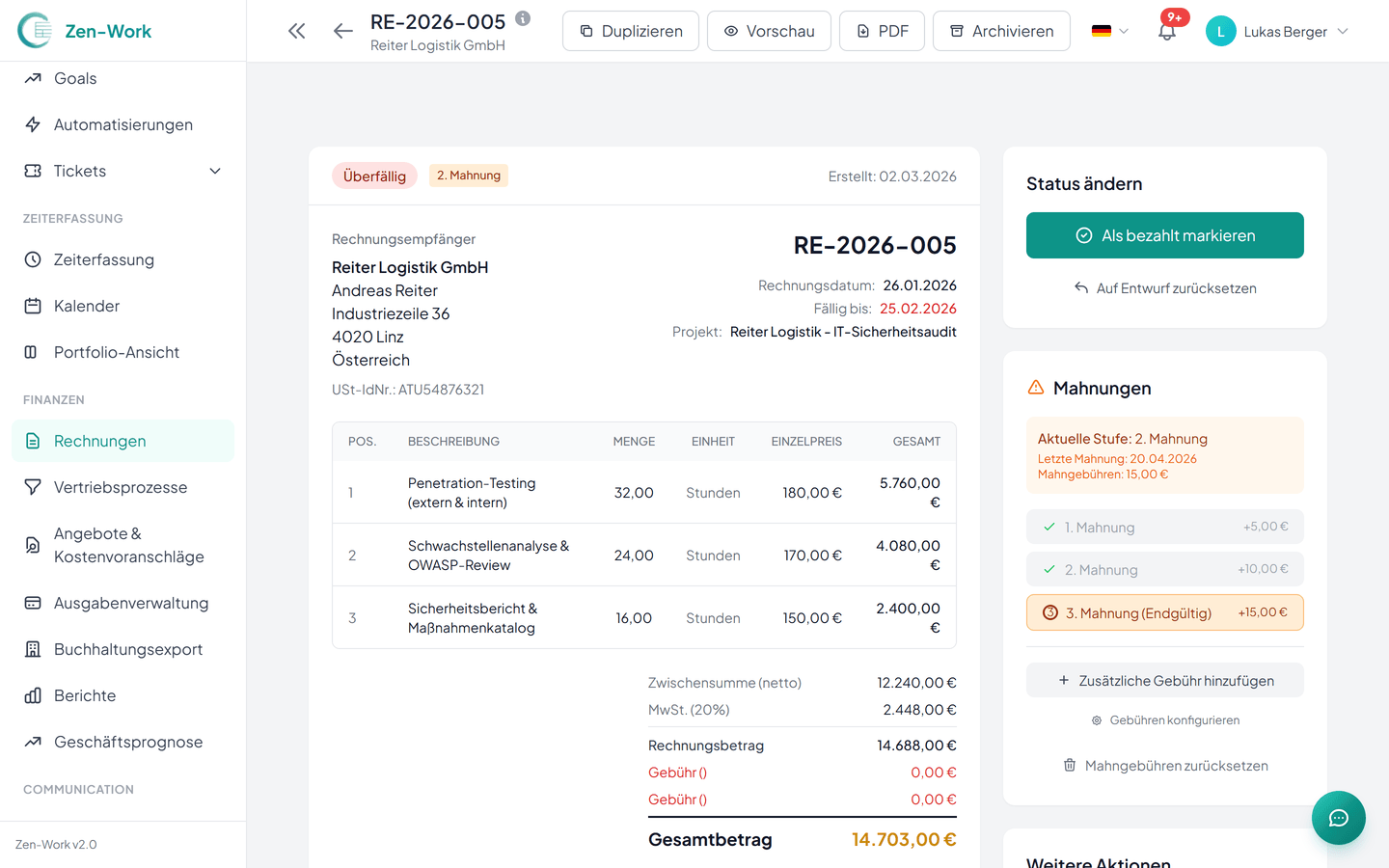
Task: Click EINZELPREIS column header
Action: click(x=806, y=442)
